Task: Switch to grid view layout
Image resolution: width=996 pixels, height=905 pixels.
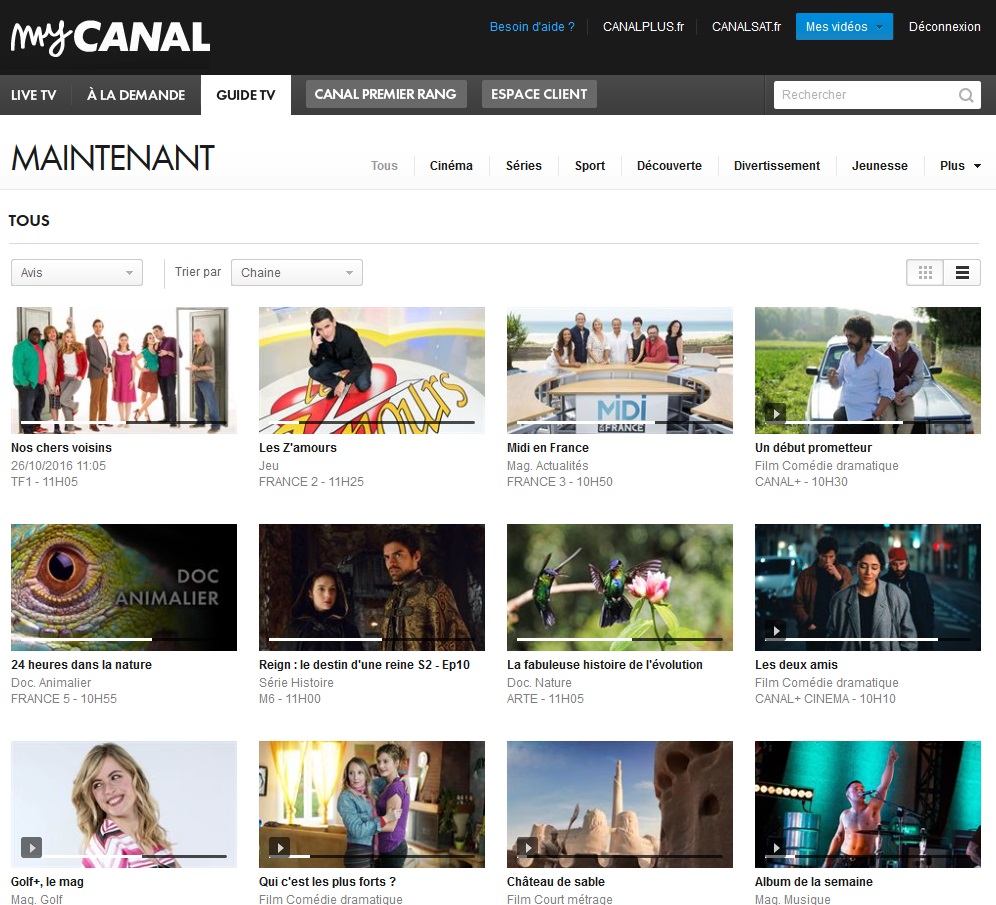Action: [924, 272]
